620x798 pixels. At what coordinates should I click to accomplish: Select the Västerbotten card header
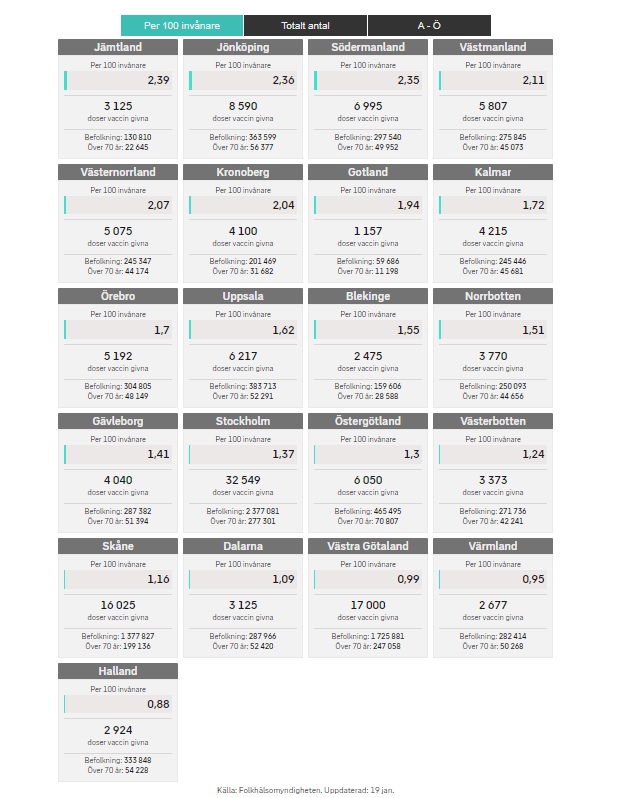[x=493, y=421]
